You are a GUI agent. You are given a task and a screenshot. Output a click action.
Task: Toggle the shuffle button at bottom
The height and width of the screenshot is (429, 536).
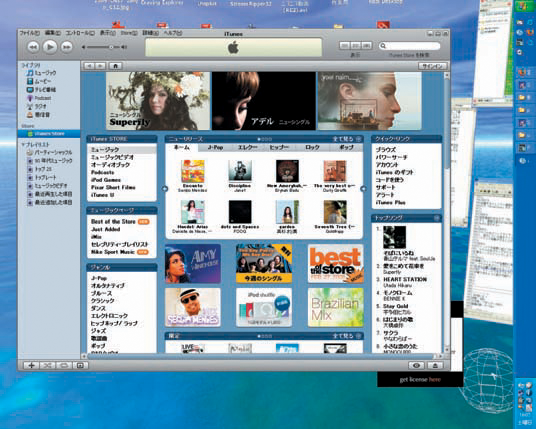click(48, 365)
